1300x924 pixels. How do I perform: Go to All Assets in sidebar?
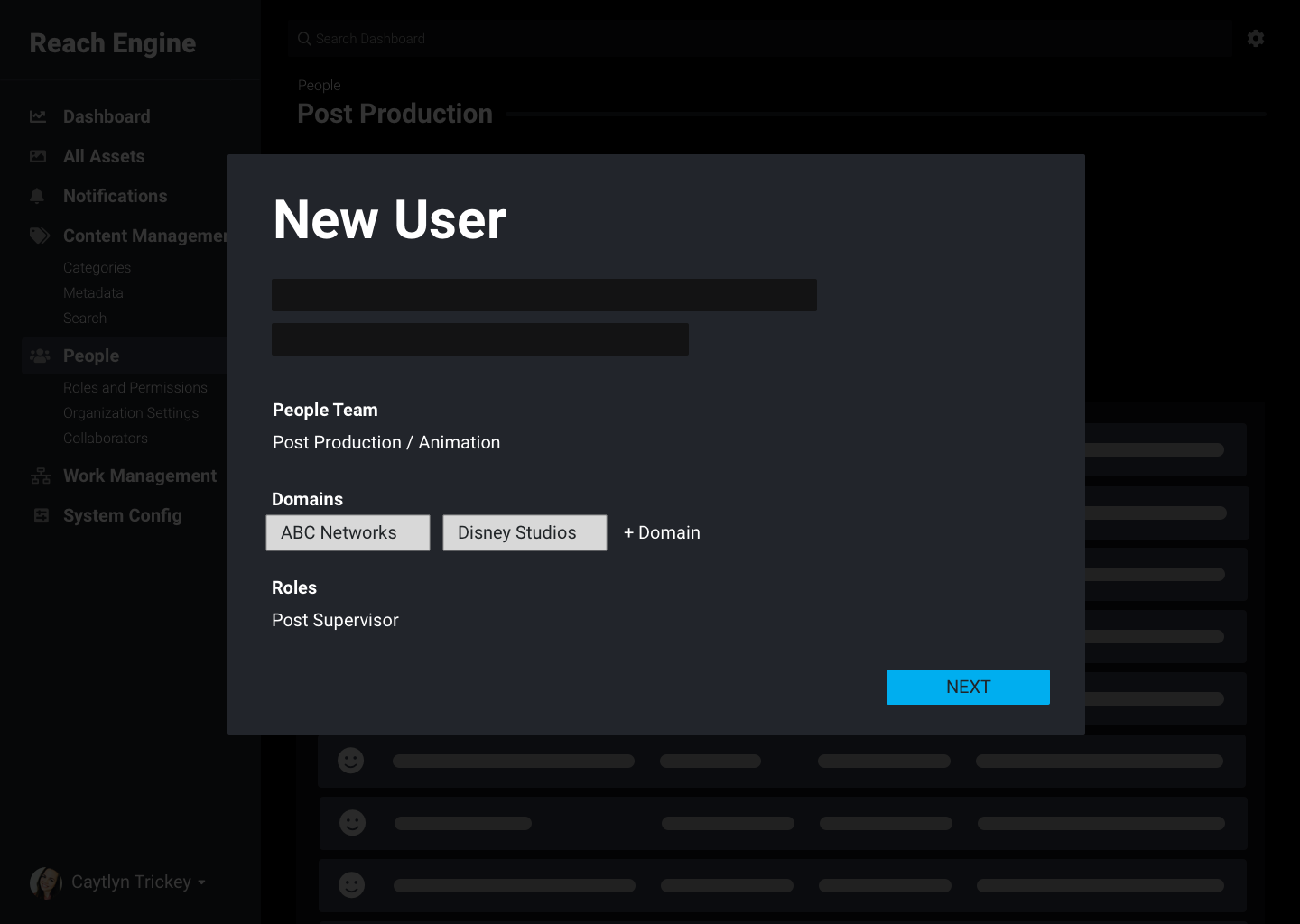coord(104,156)
